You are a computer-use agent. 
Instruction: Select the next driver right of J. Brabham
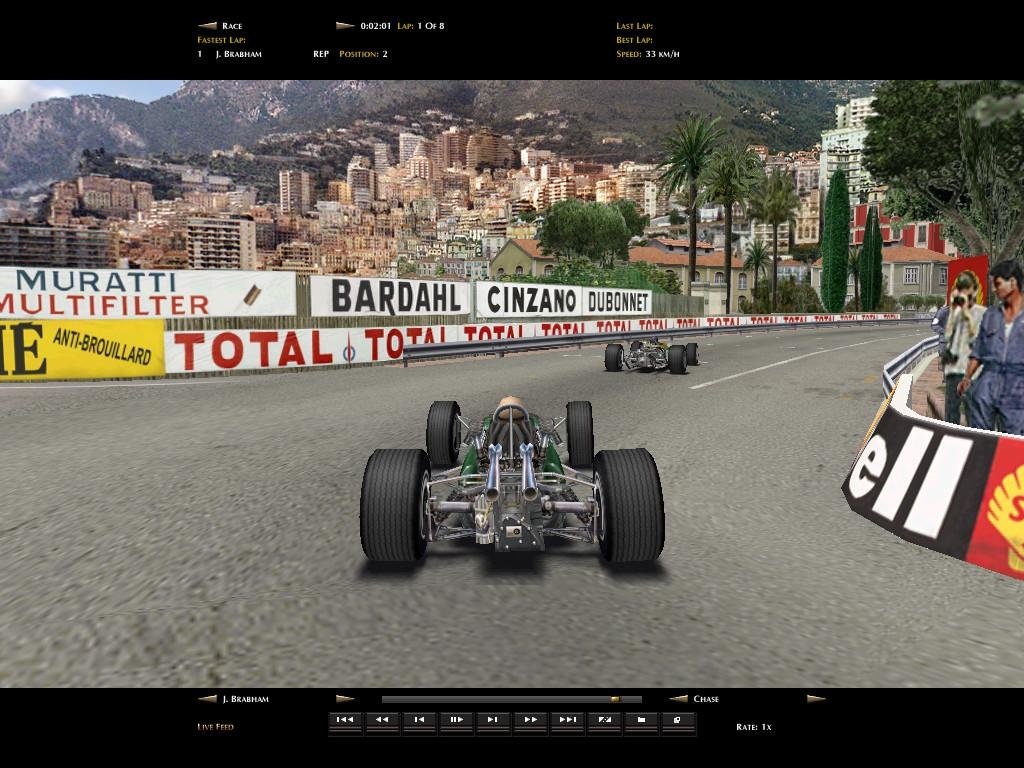[345, 699]
